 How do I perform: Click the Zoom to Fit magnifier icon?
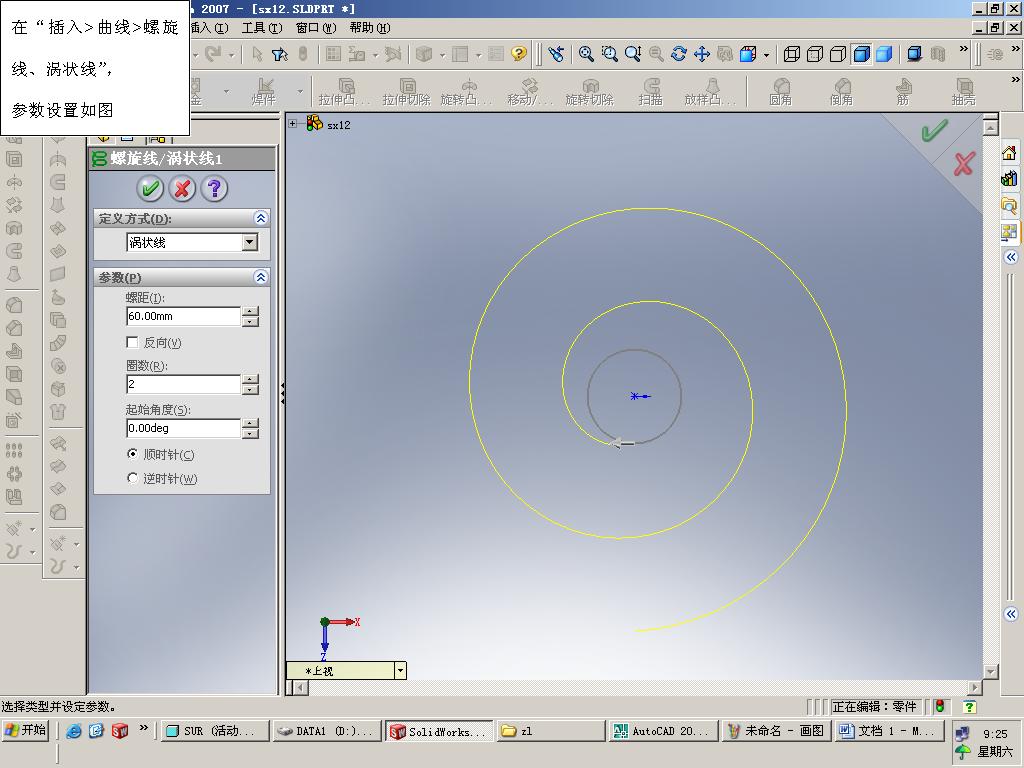(587, 54)
